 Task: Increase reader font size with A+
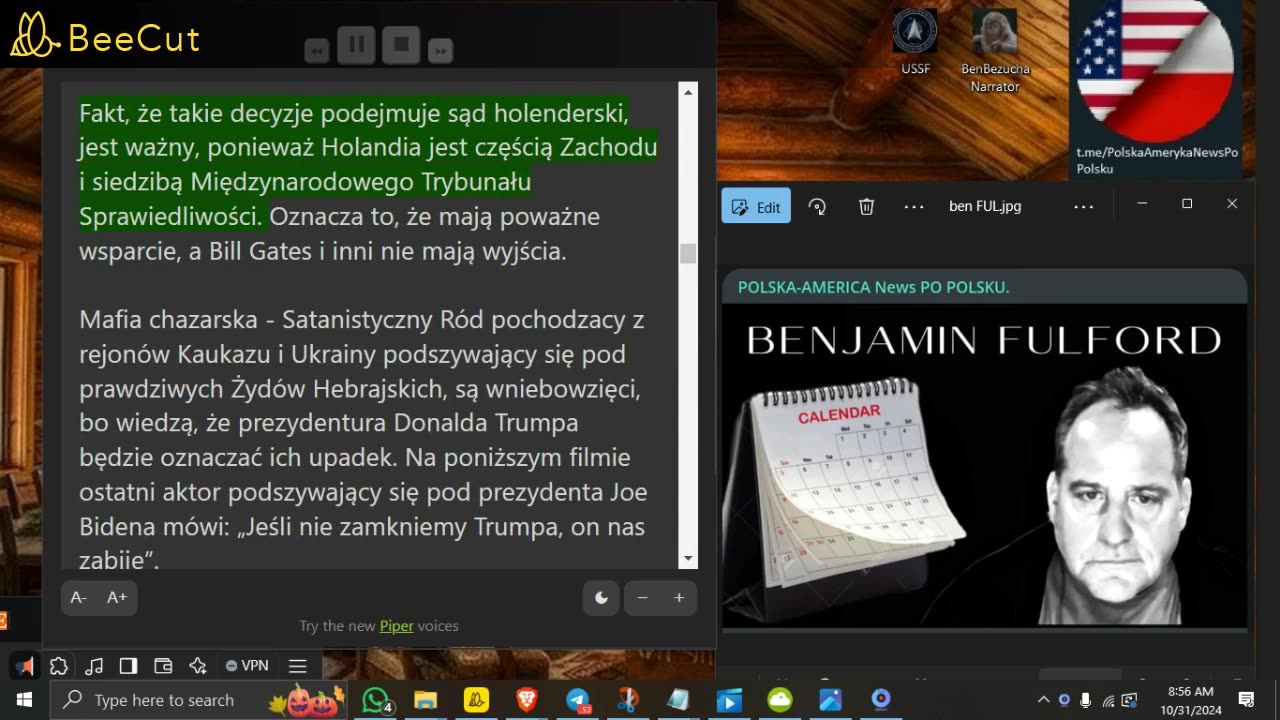coord(117,597)
